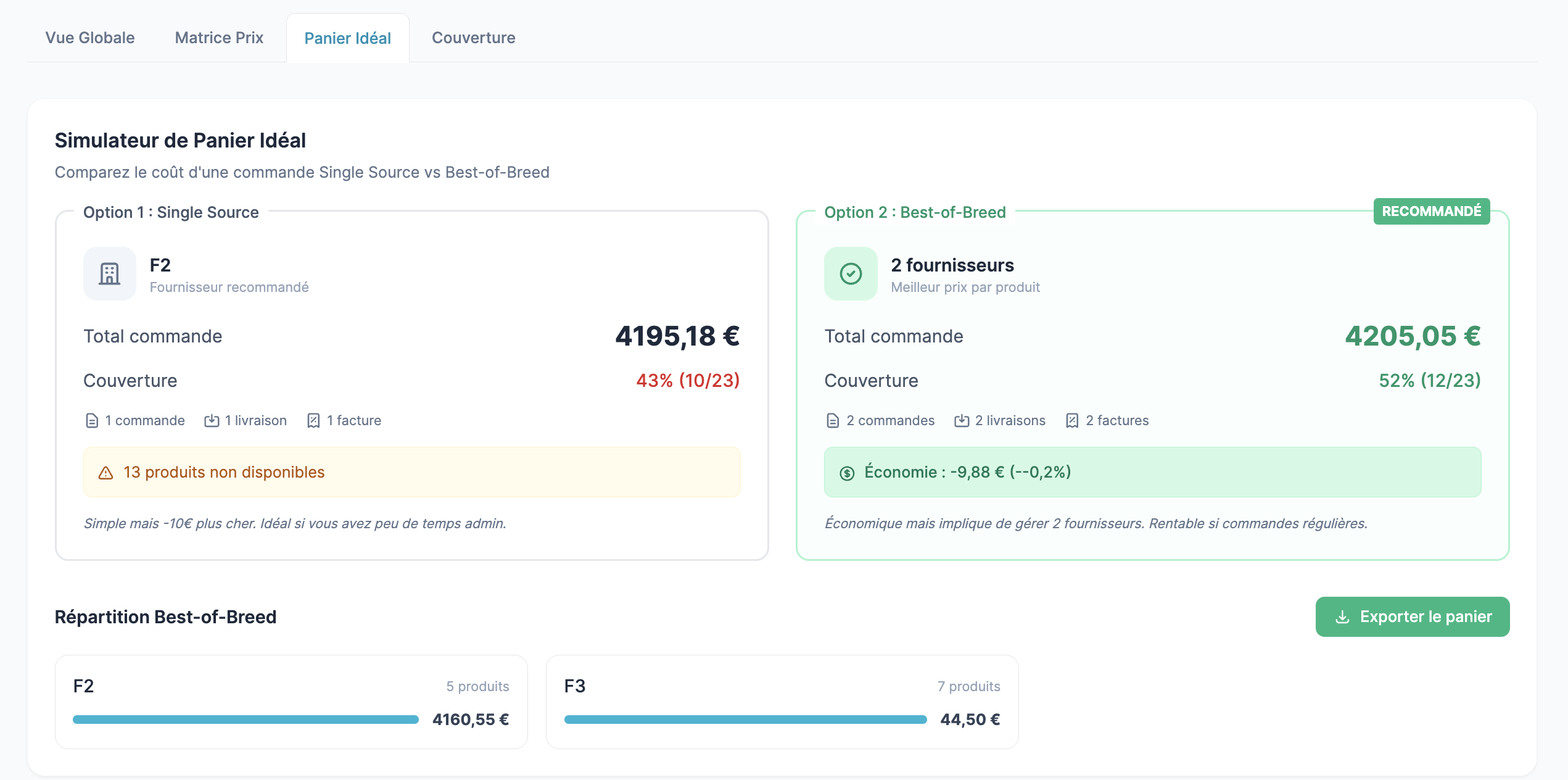Open the Couverture tab
1568x780 pixels.
point(474,38)
